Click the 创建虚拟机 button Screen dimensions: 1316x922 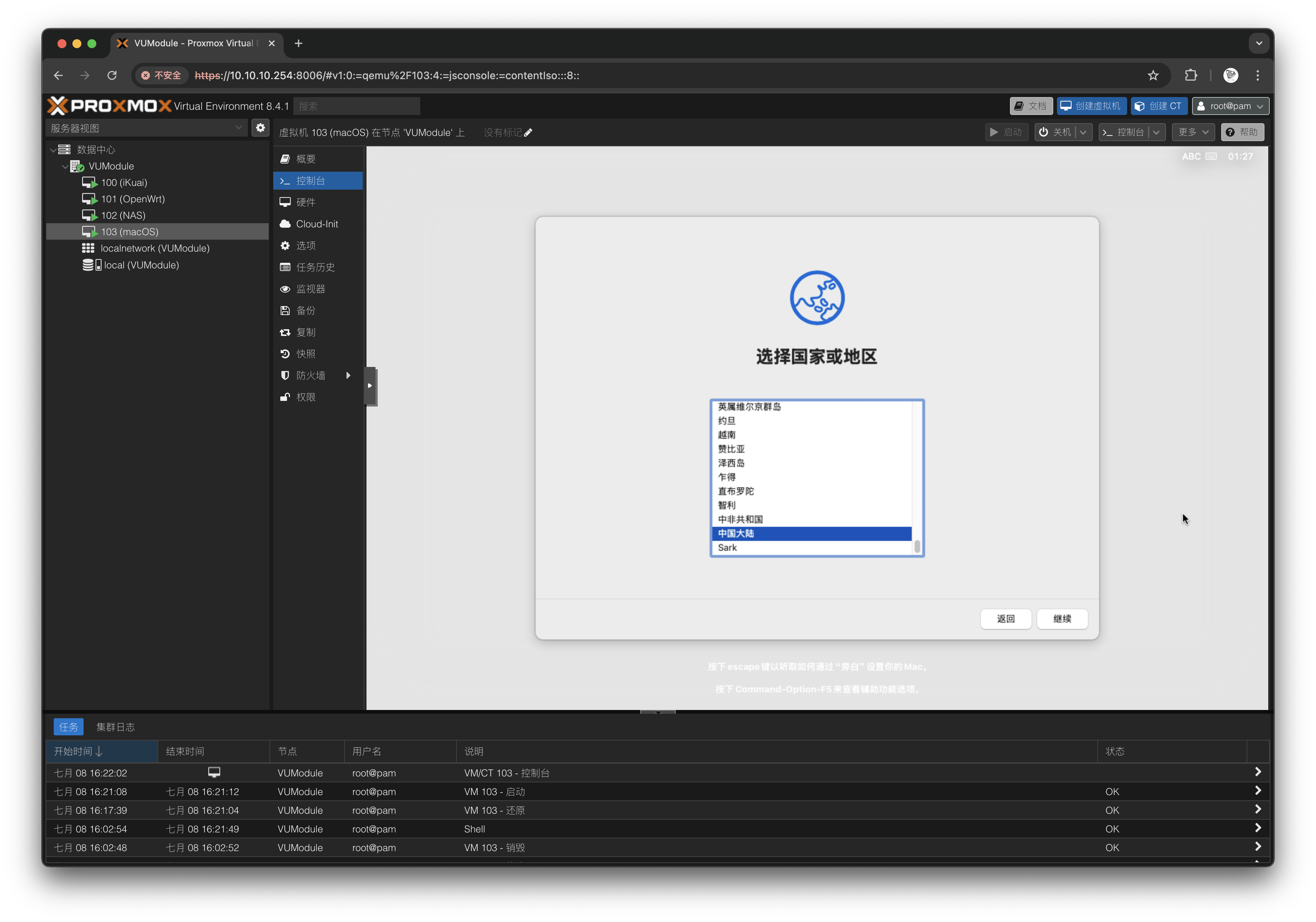click(1091, 106)
